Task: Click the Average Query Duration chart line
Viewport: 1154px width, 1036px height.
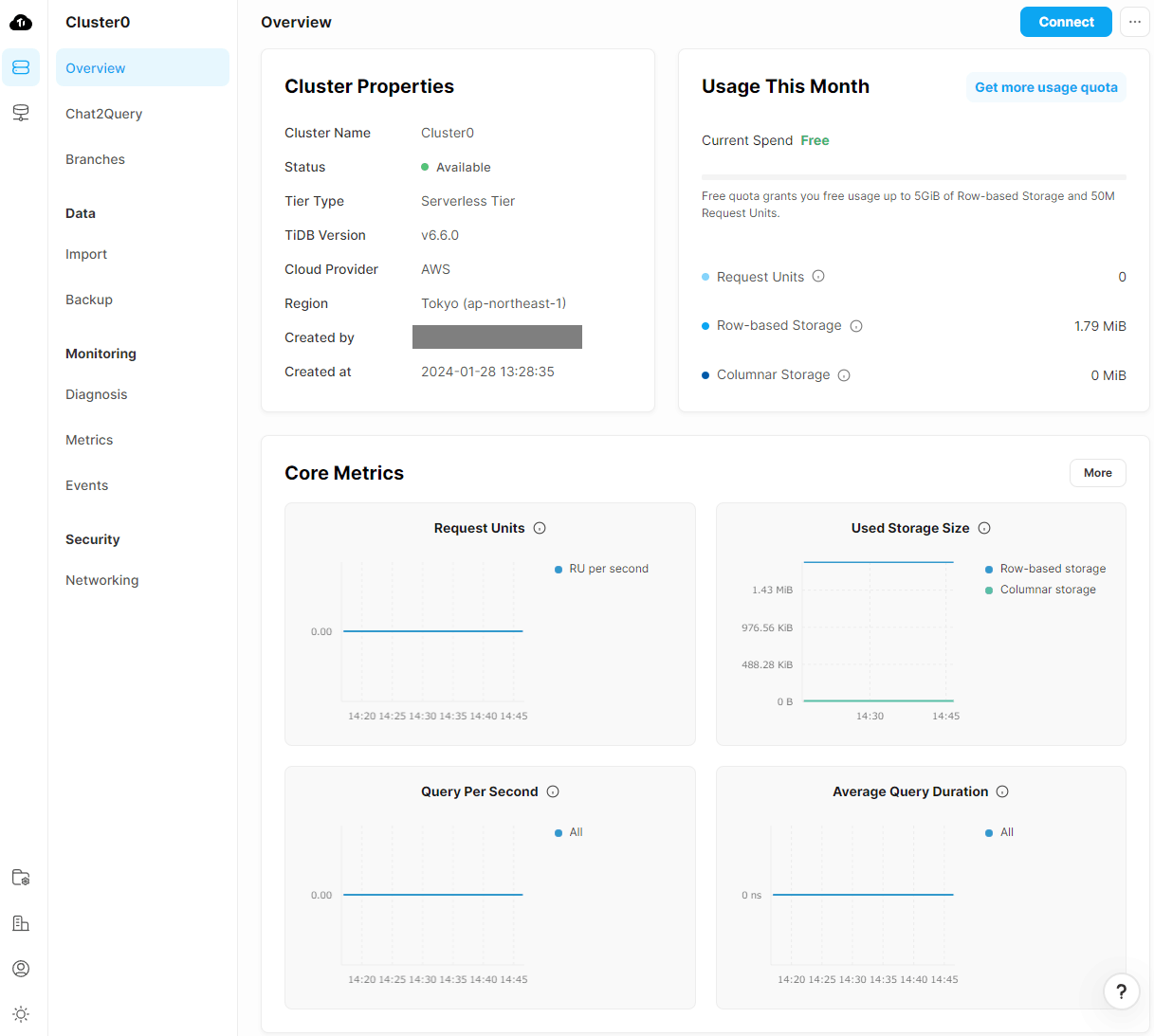Action: [x=863, y=895]
